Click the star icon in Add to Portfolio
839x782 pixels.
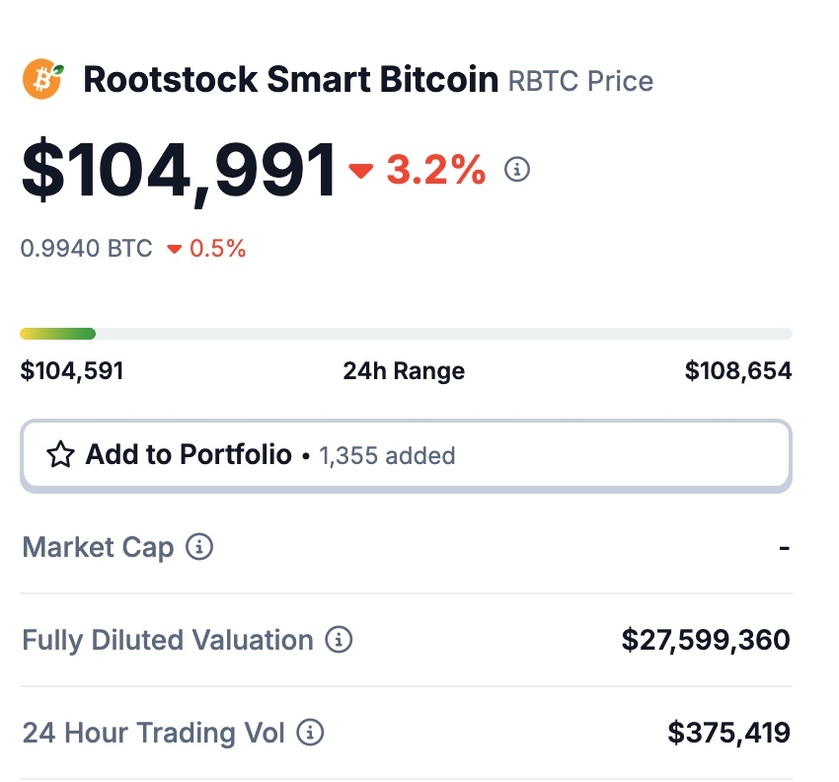coord(60,454)
